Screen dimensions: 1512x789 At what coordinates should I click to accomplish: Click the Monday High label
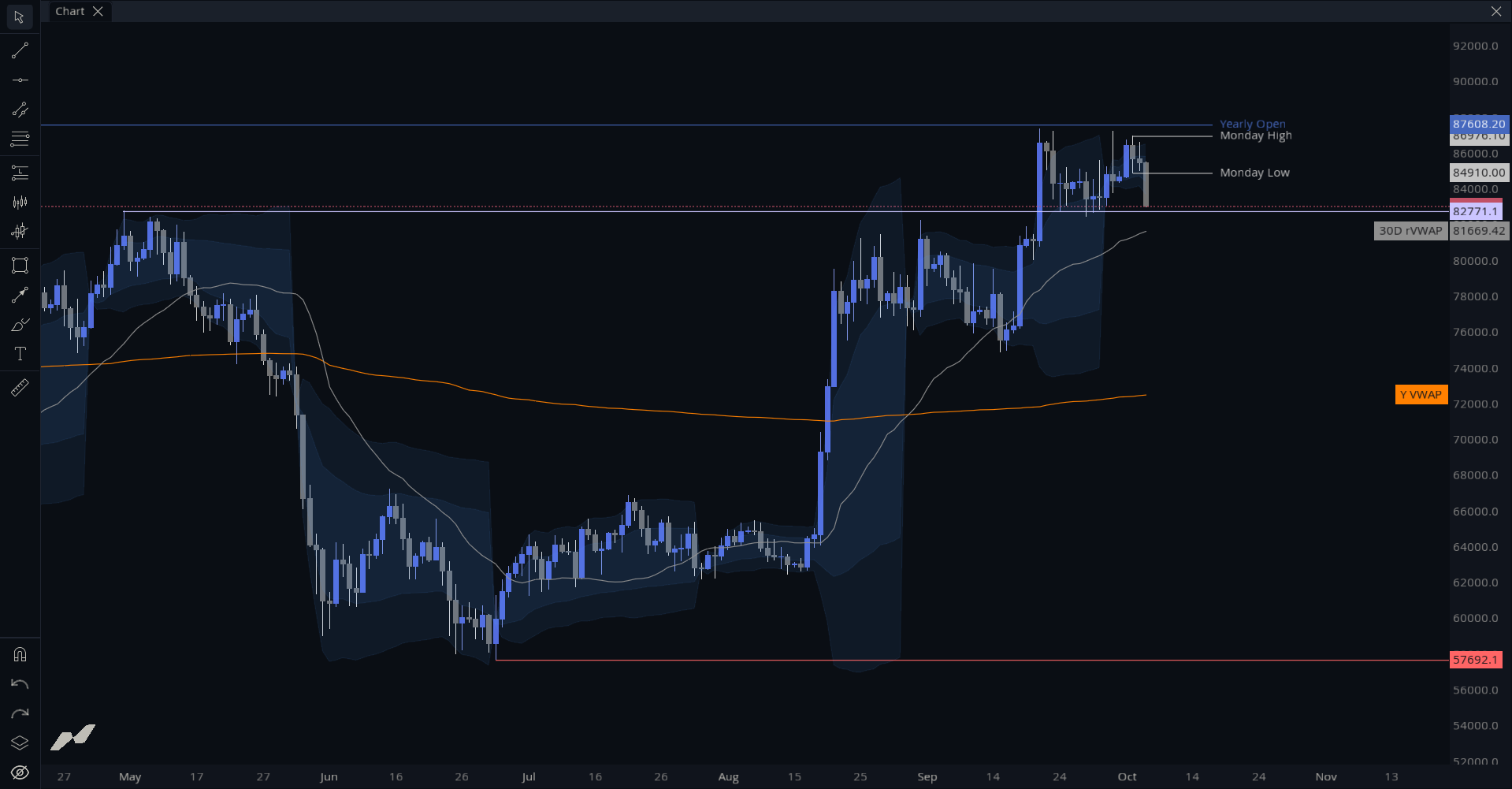(x=1255, y=136)
